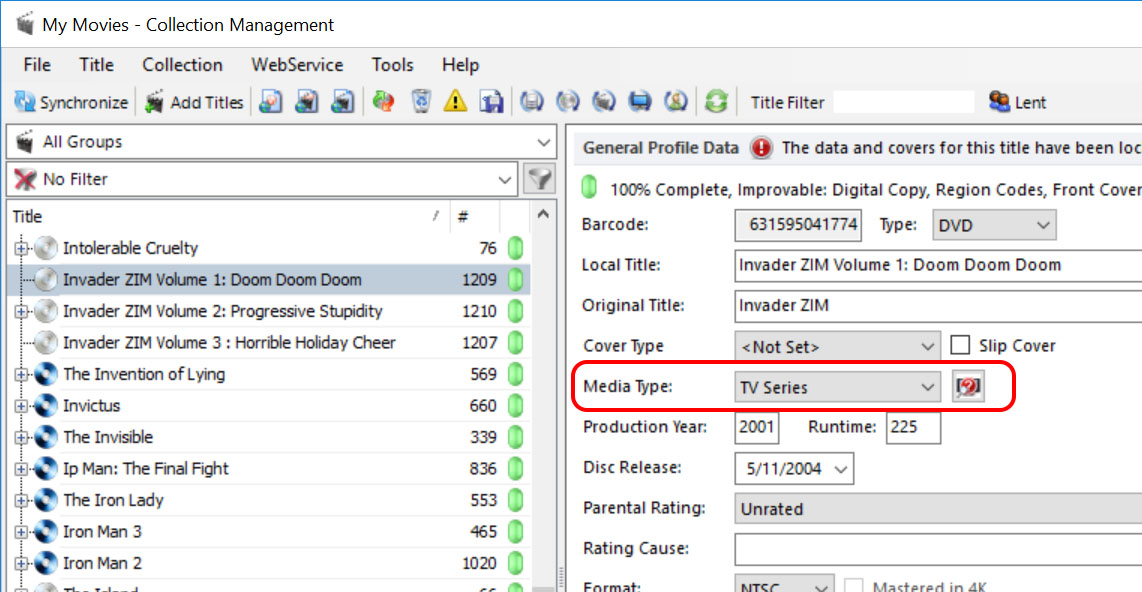Click the Runtime field showing 225

pyautogui.click(x=913, y=427)
